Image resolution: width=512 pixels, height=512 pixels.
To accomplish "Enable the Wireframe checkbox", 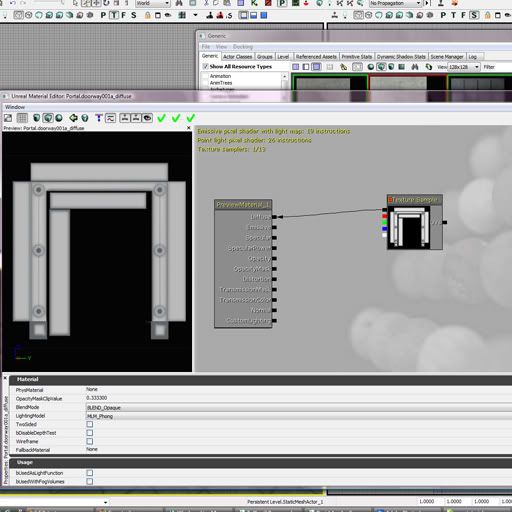I will tap(90, 441).
